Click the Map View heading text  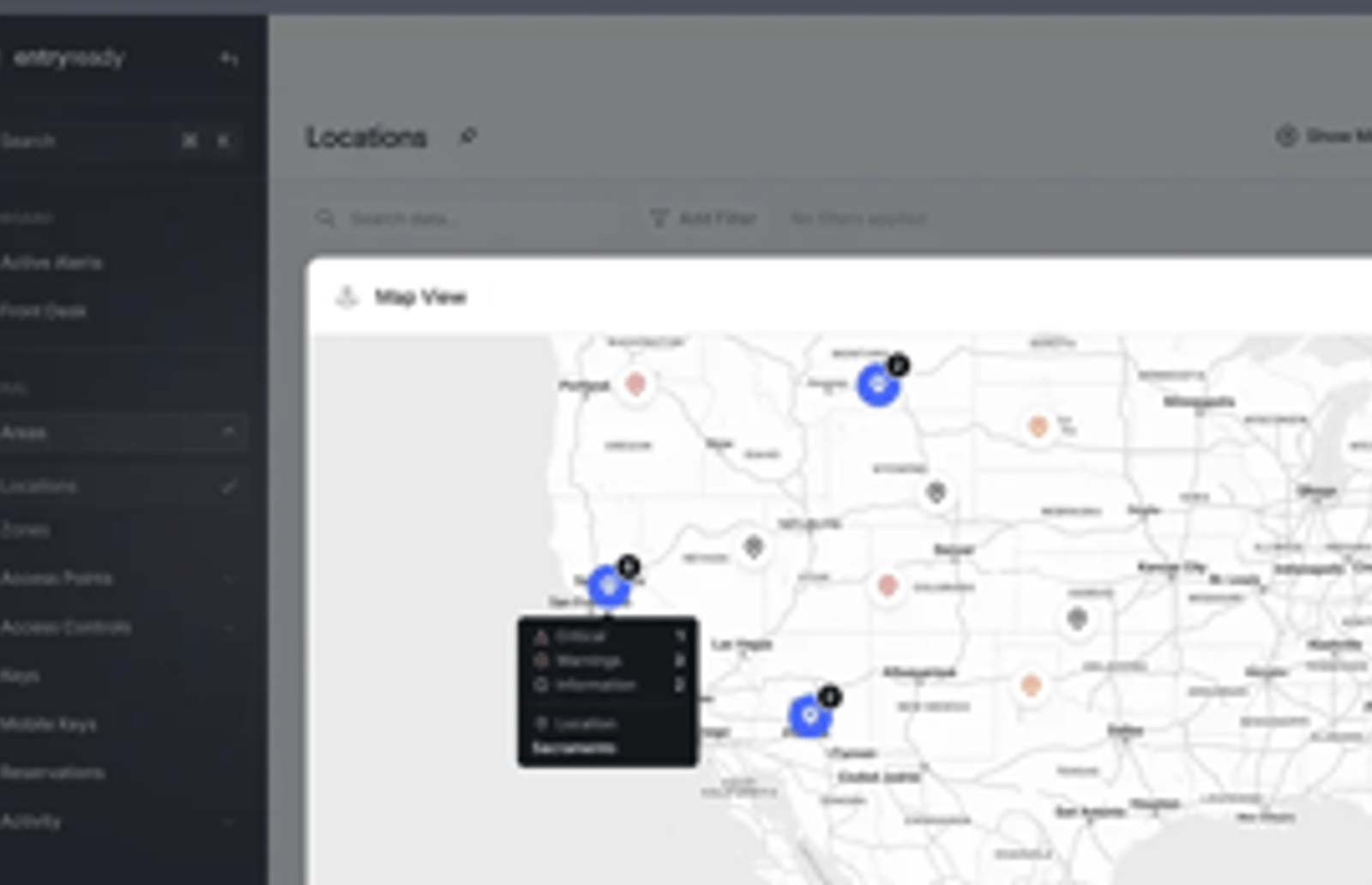420,297
